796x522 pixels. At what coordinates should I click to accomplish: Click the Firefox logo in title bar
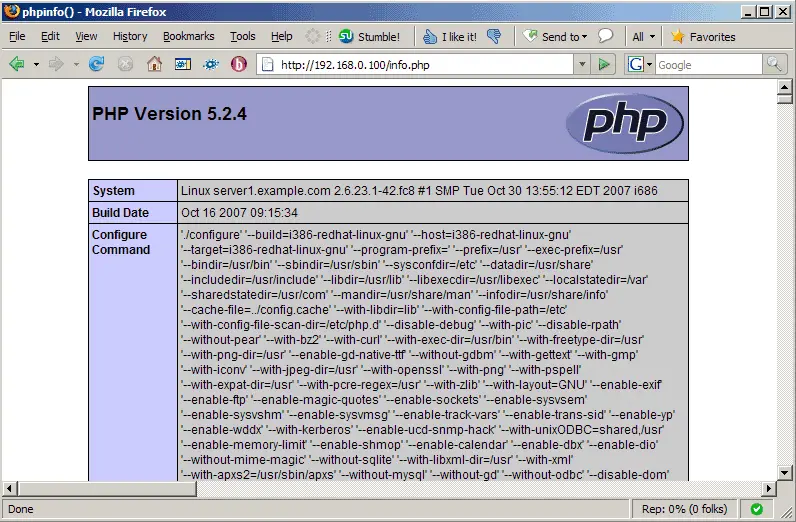tap(11, 11)
